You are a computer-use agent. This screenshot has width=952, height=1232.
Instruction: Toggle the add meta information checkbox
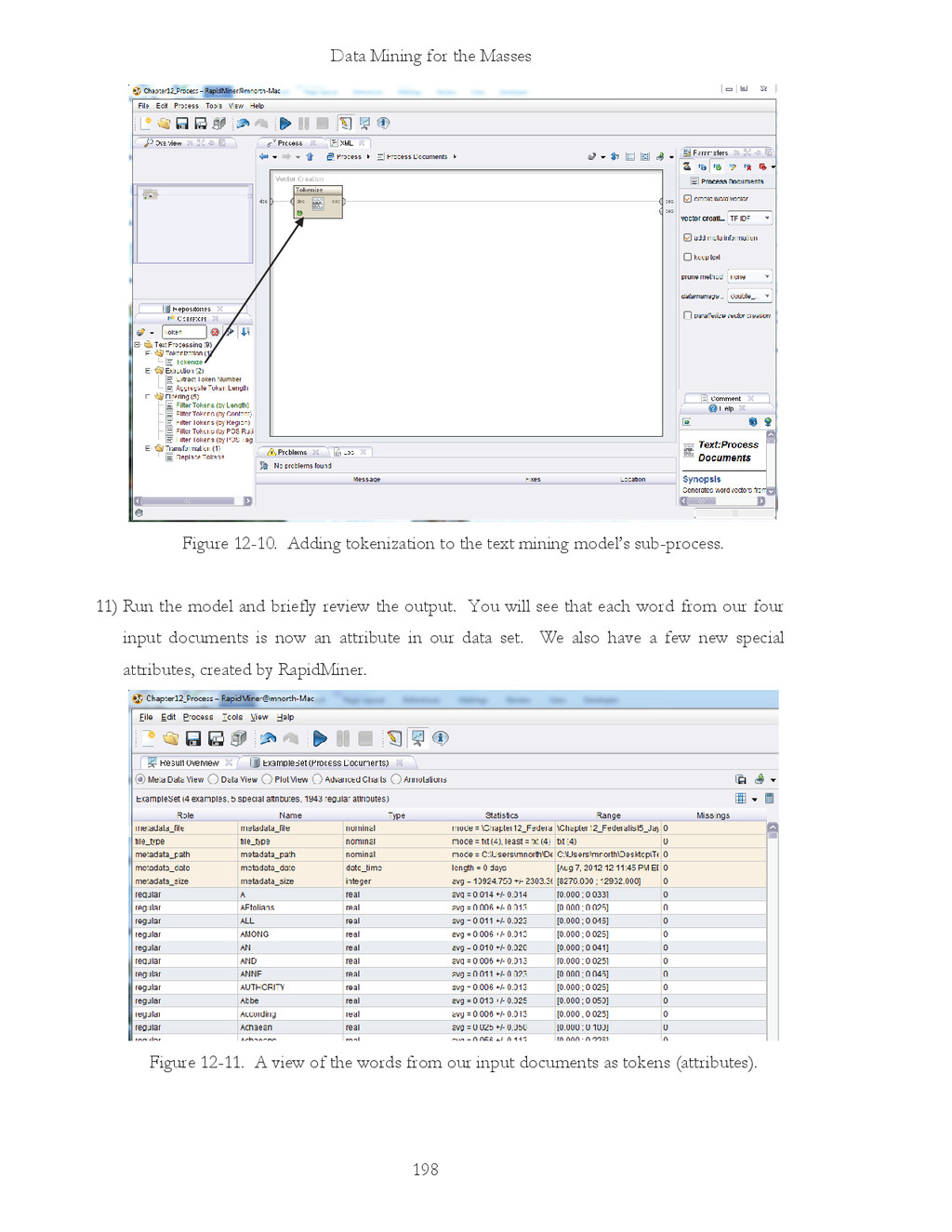tap(688, 237)
